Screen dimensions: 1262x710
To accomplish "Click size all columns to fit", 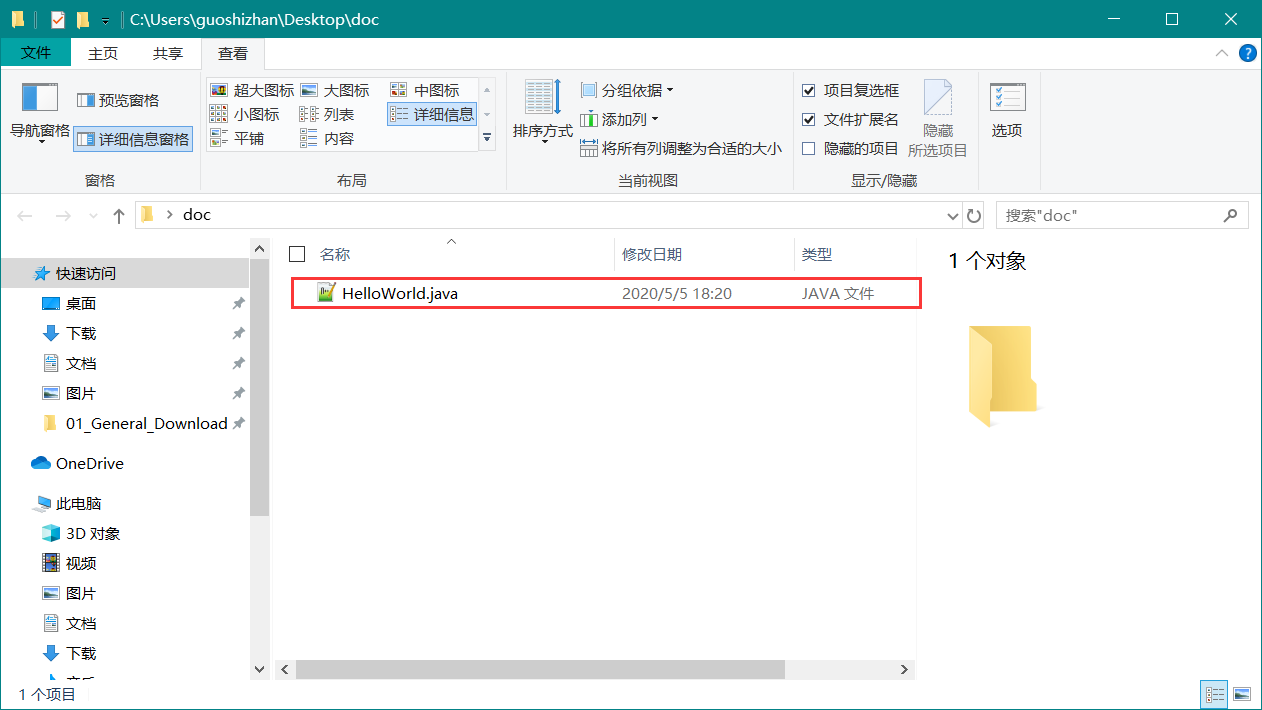I will click(x=681, y=149).
